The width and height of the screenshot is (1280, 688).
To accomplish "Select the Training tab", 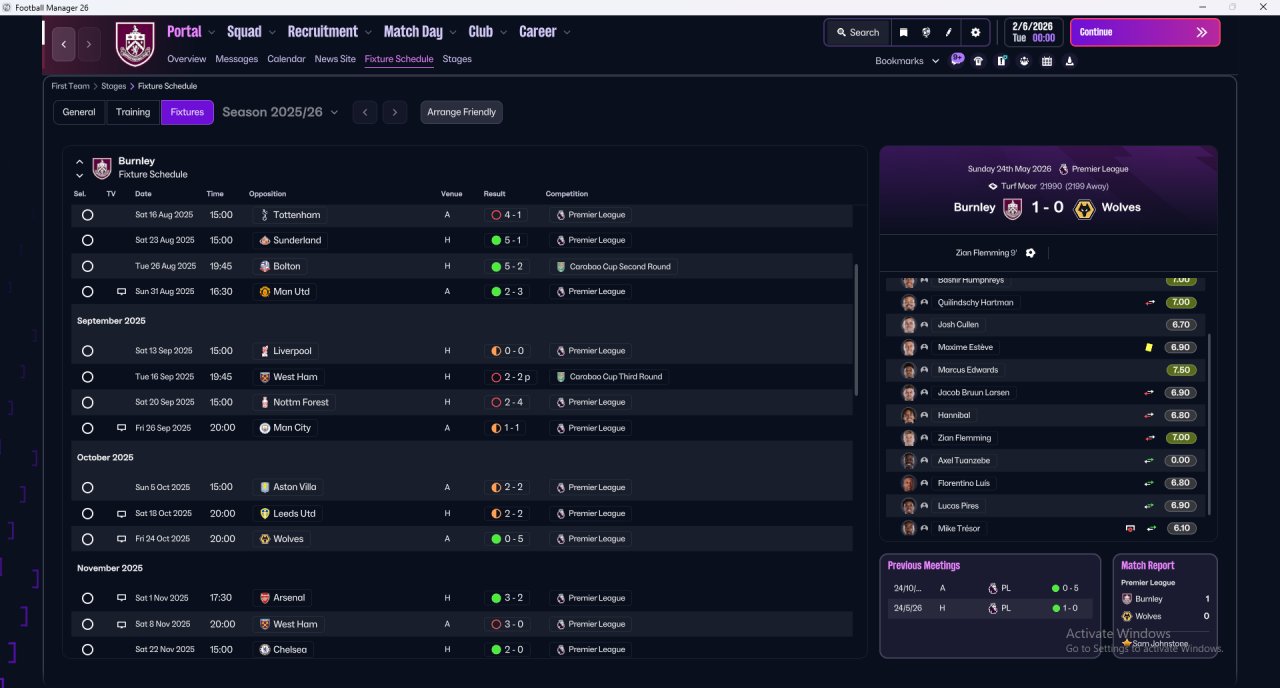I will point(133,112).
